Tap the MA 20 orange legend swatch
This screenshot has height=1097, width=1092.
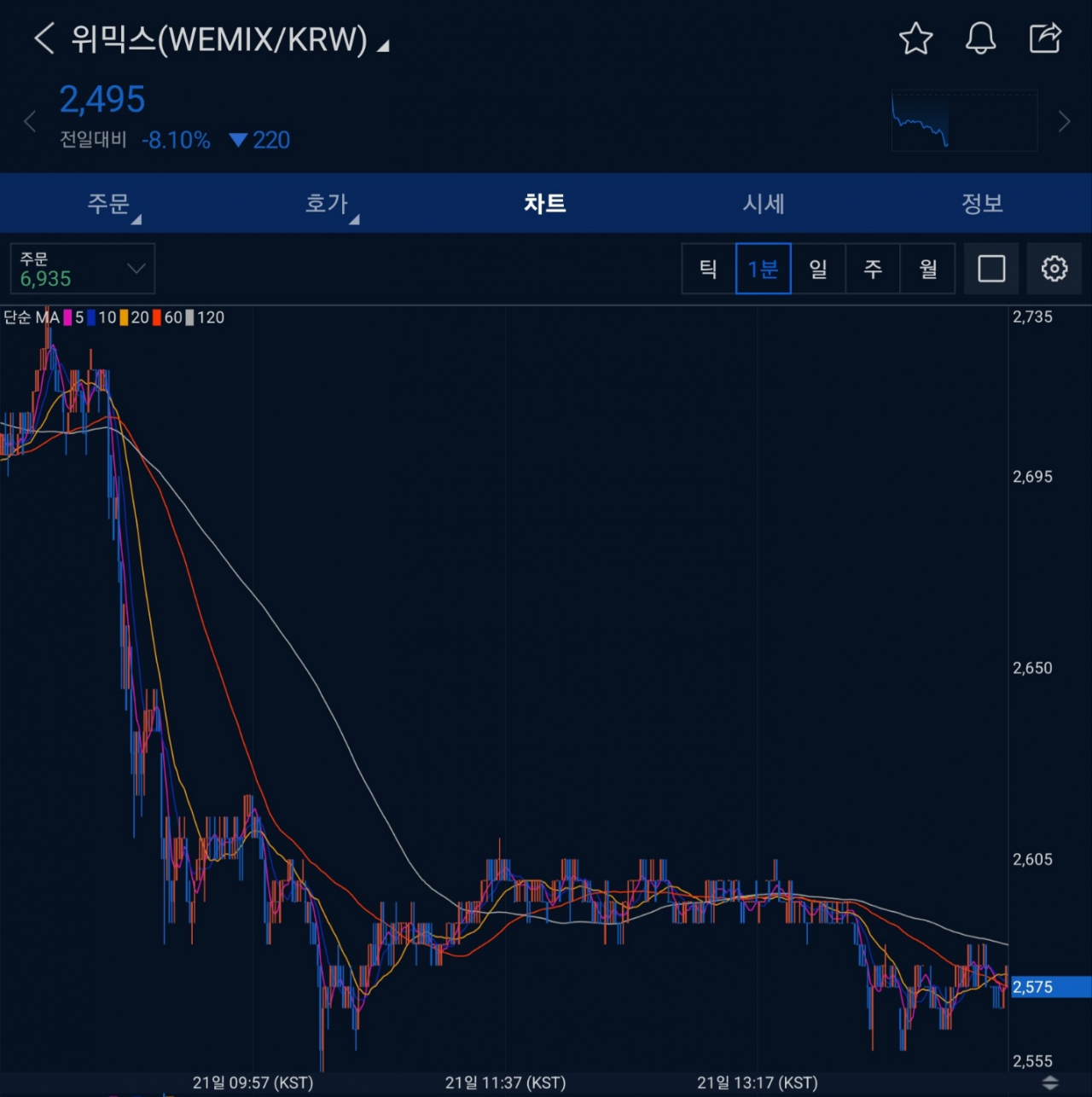[124, 317]
